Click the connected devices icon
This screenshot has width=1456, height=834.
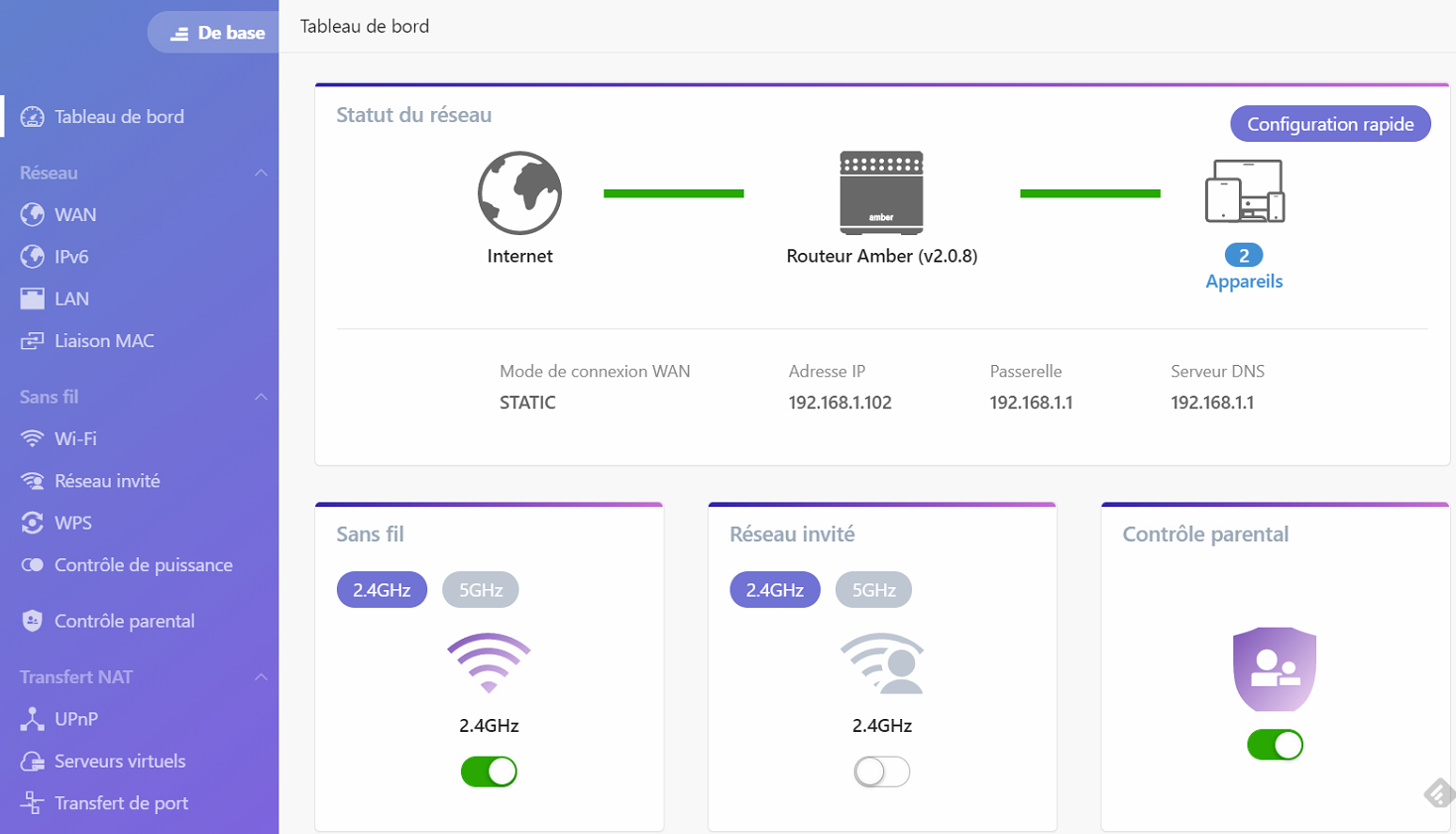(x=1244, y=191)
